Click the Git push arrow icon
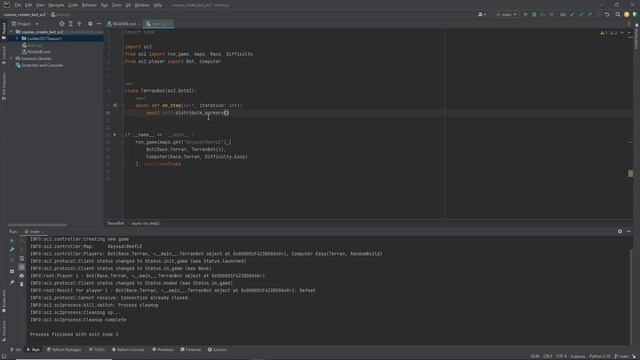Viewport: 640px width, 360px height. click(x=589, y=14)
